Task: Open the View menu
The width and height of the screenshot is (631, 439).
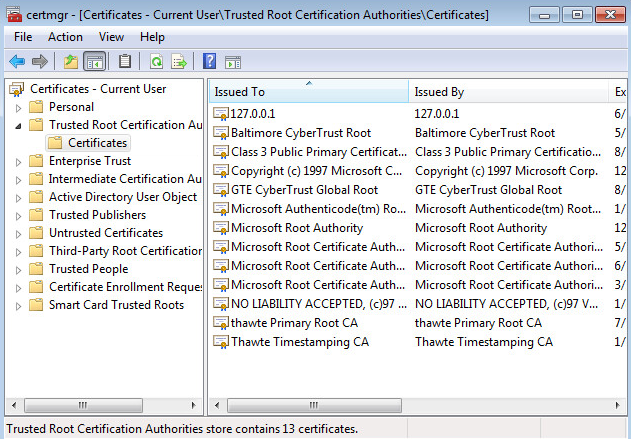Action: [111, 37]
